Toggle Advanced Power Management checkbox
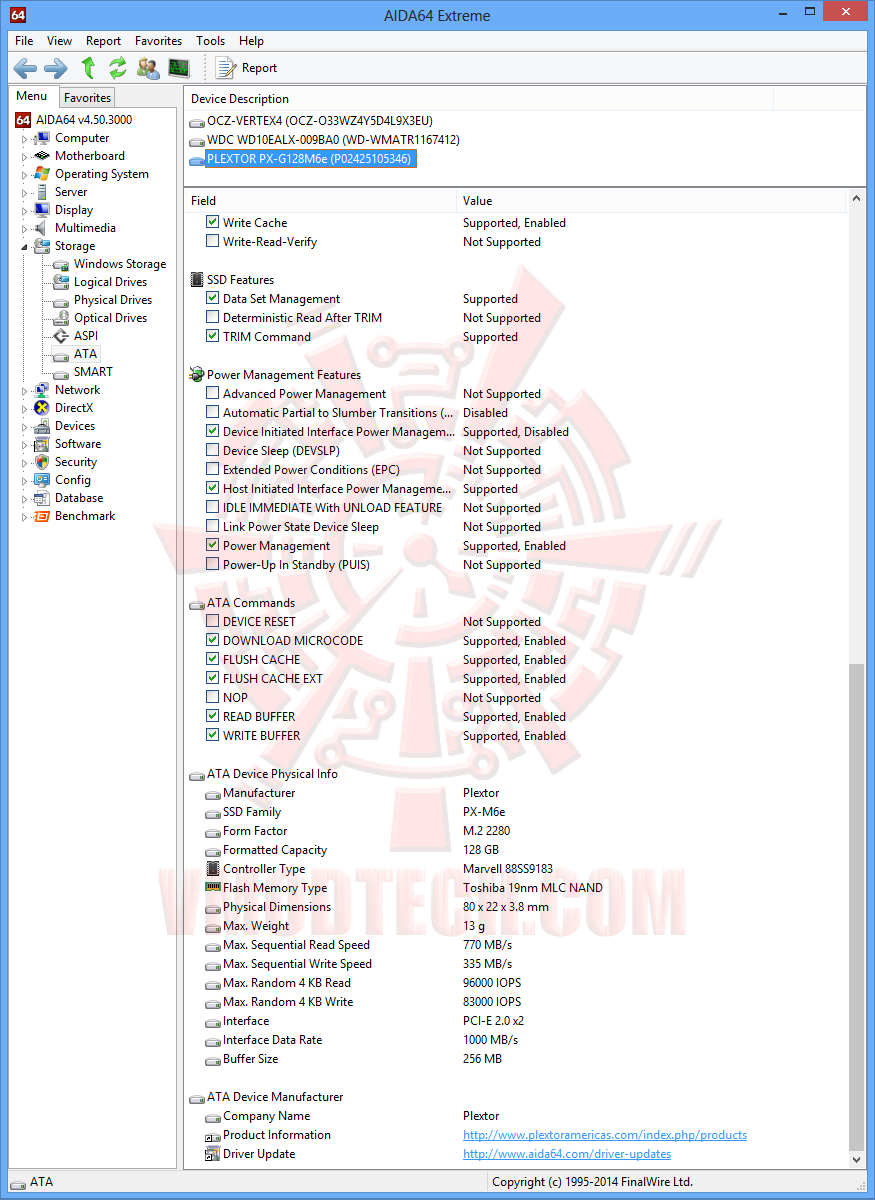 [212, 393]
